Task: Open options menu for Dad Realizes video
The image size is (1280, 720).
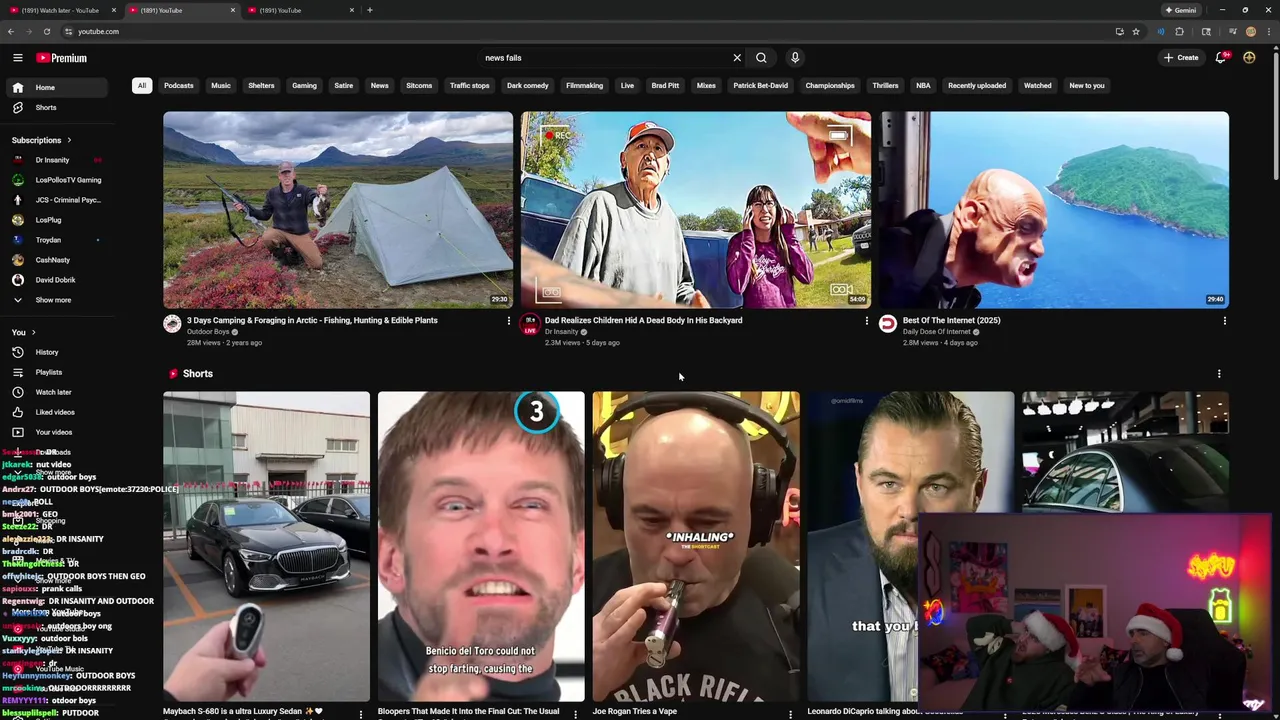Action: [x=866, y=321]
